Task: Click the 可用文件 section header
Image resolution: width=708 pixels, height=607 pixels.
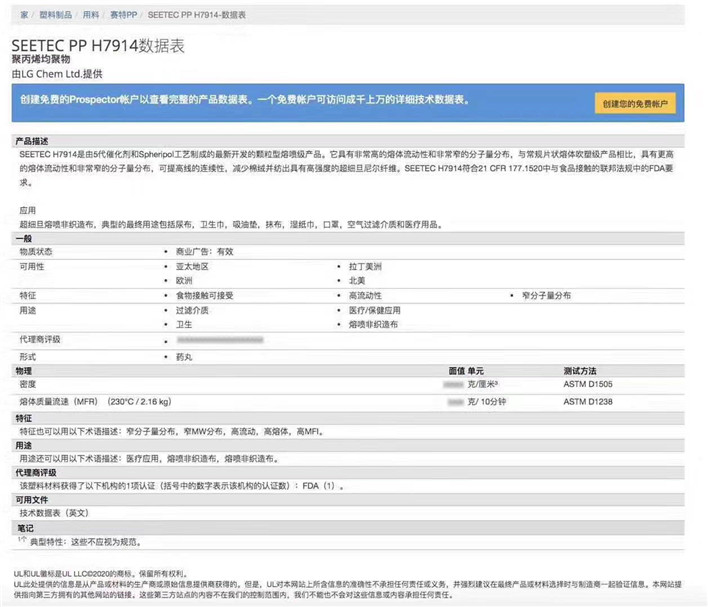Action: coord(33,498)
